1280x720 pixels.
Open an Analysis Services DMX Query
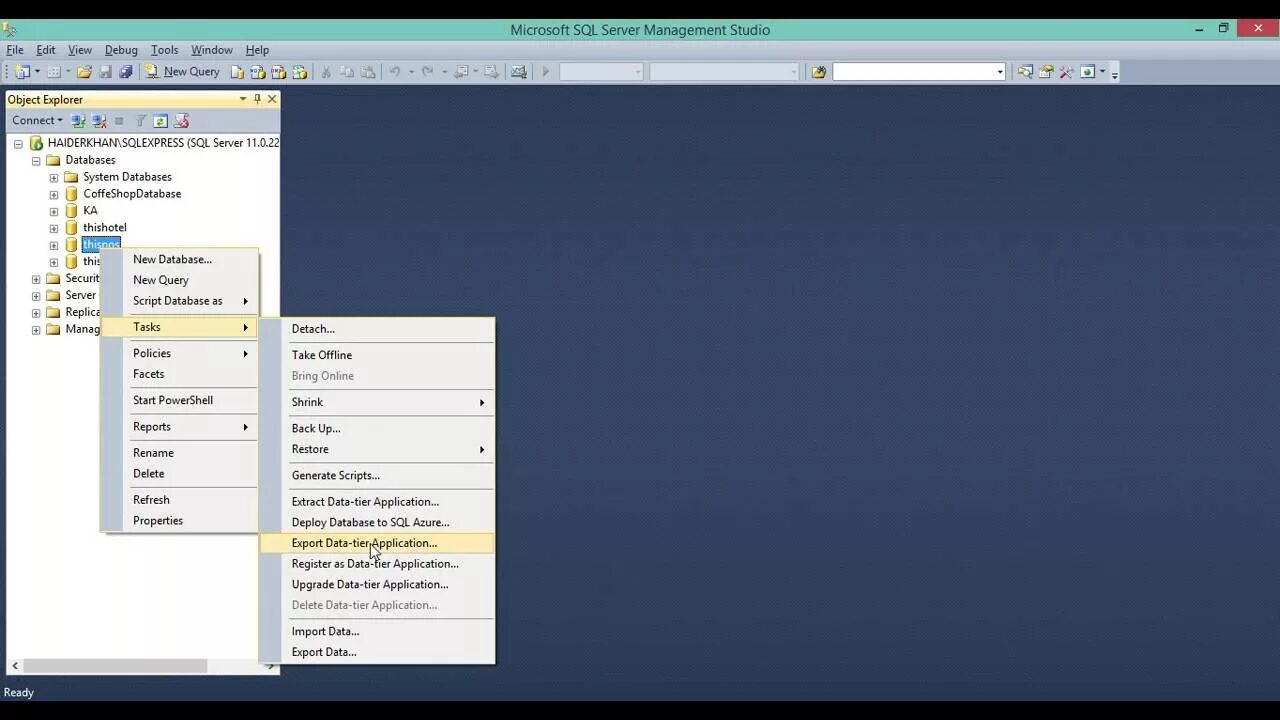278,72
